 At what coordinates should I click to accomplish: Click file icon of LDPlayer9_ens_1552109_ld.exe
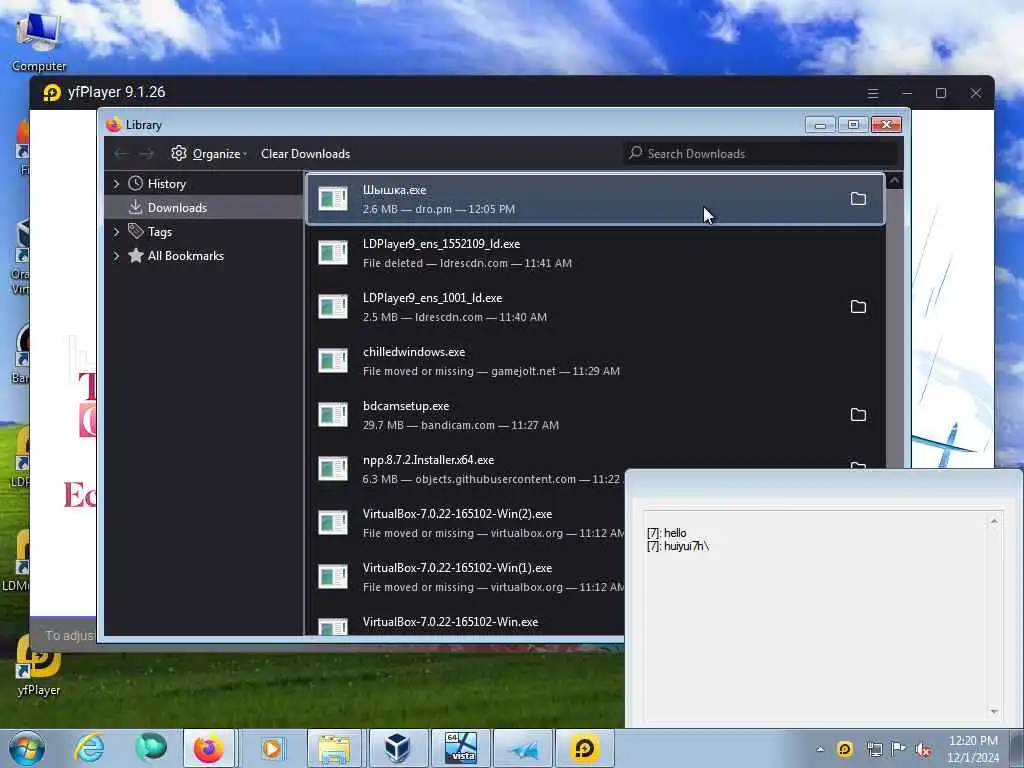pos(332,253)
